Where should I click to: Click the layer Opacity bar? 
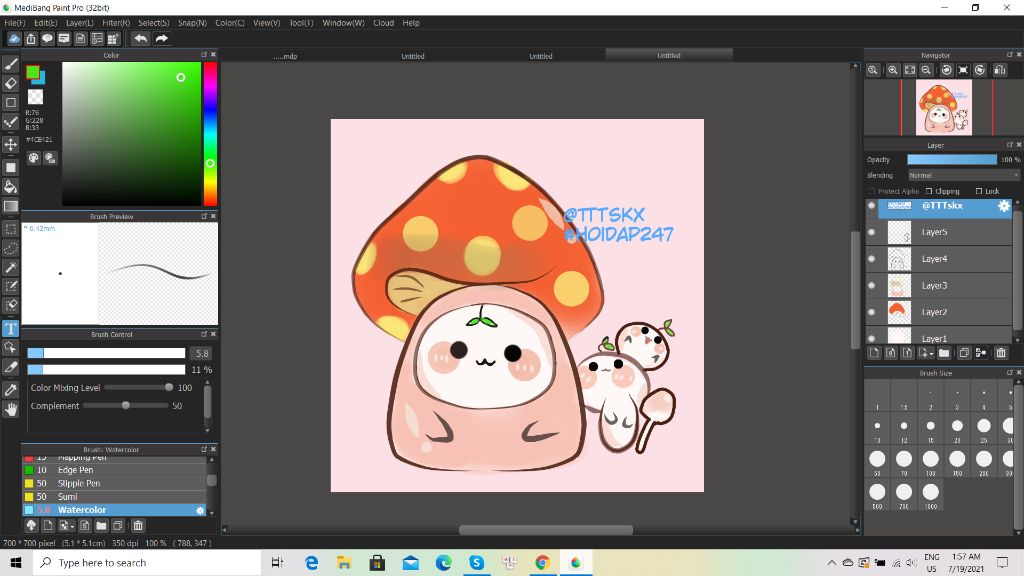[952, 159]
